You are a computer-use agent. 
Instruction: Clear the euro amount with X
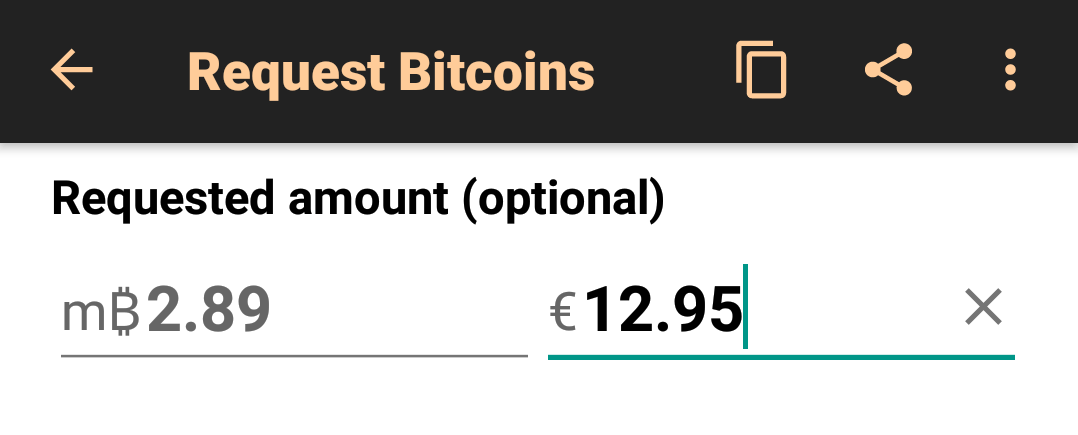coord(984,306)
